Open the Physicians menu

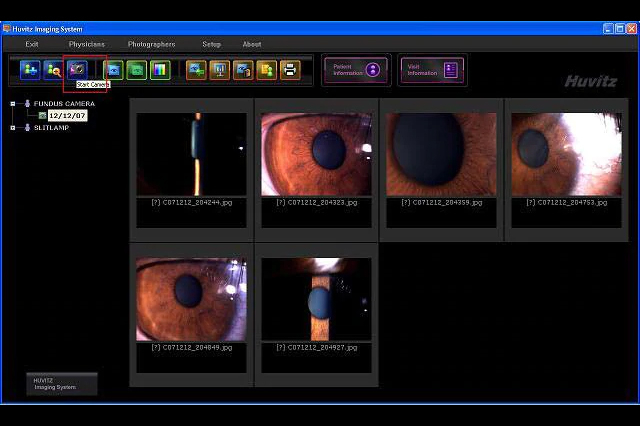(87, 44)
